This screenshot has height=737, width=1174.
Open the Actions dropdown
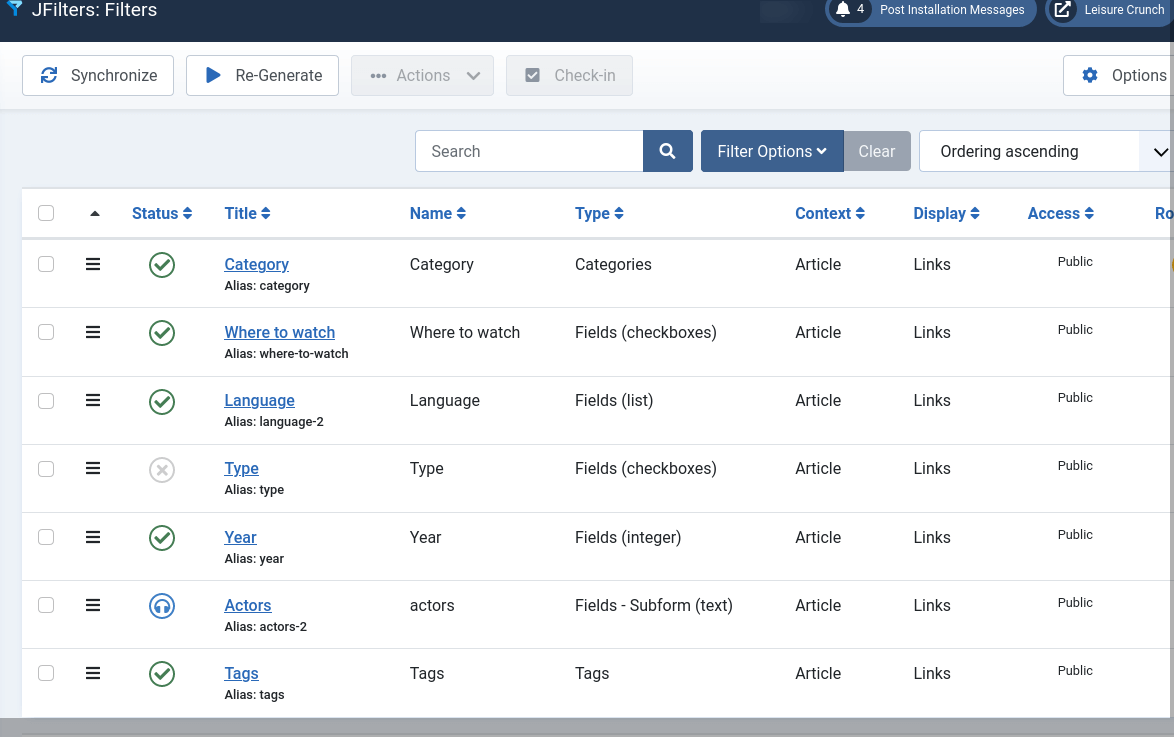coord(422,76)
